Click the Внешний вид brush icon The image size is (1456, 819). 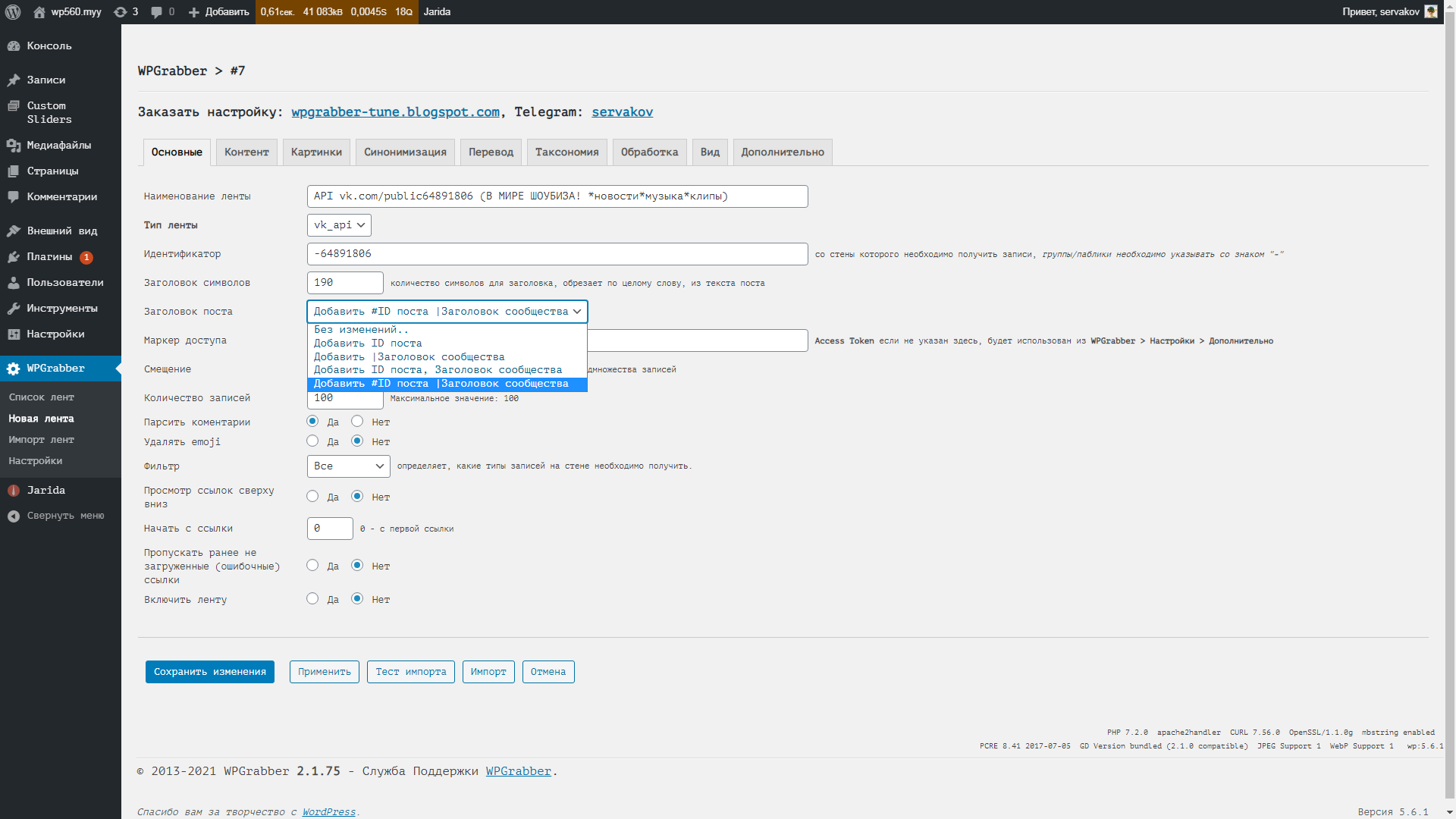[x=14, y=231]
